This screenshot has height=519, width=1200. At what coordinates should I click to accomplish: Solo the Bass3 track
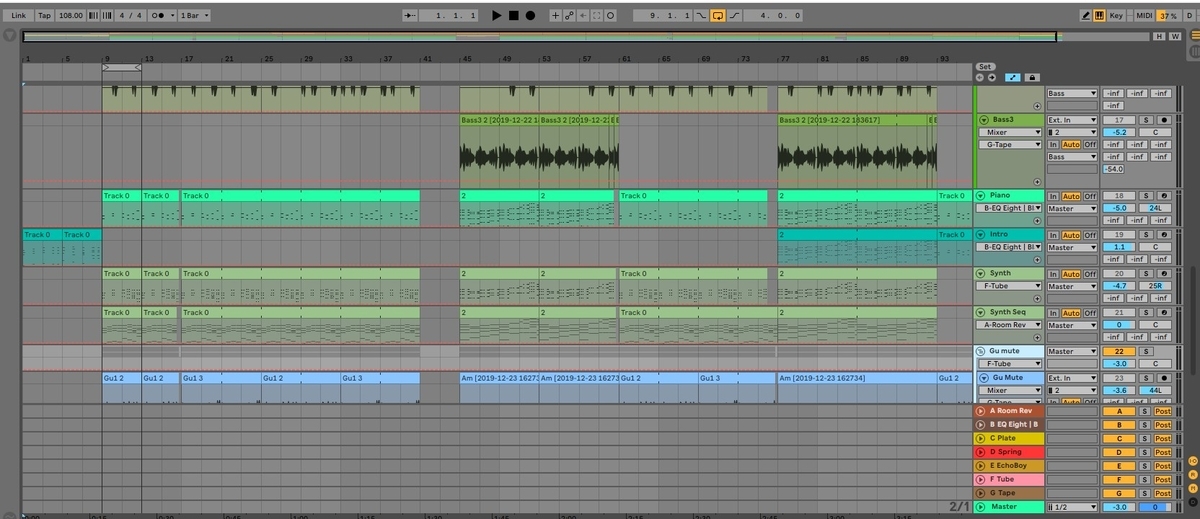1145,120
